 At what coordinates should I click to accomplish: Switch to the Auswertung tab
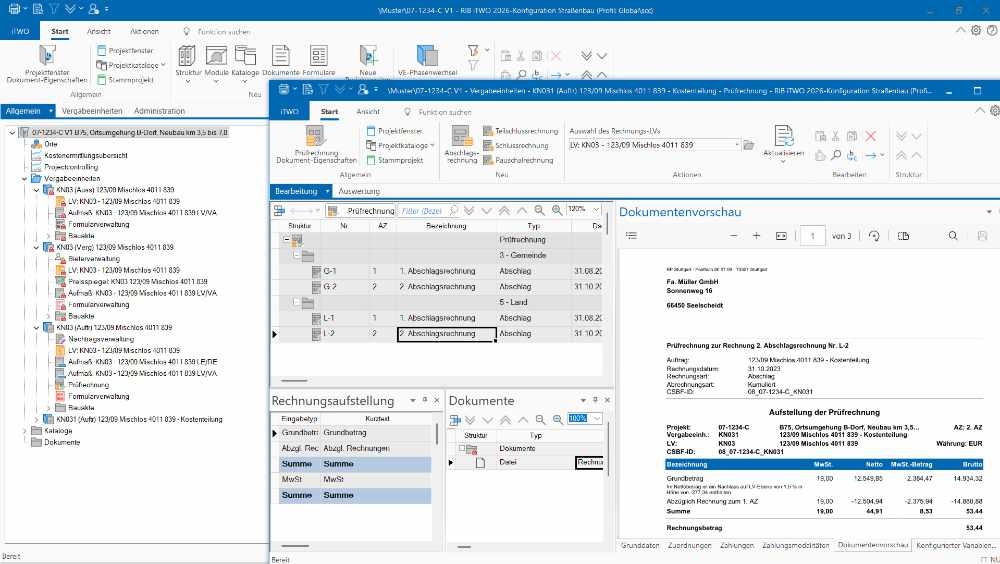pos(359,191)
